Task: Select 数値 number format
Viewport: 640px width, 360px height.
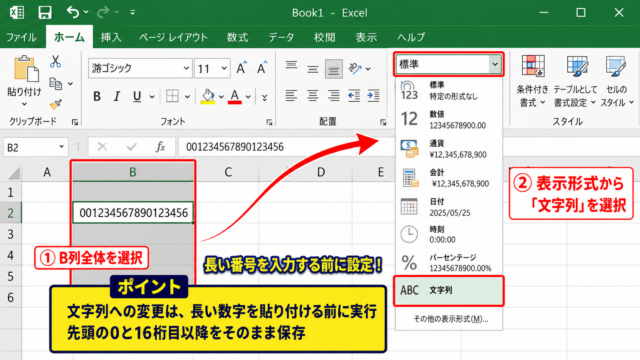Action: tap(449, 119)
